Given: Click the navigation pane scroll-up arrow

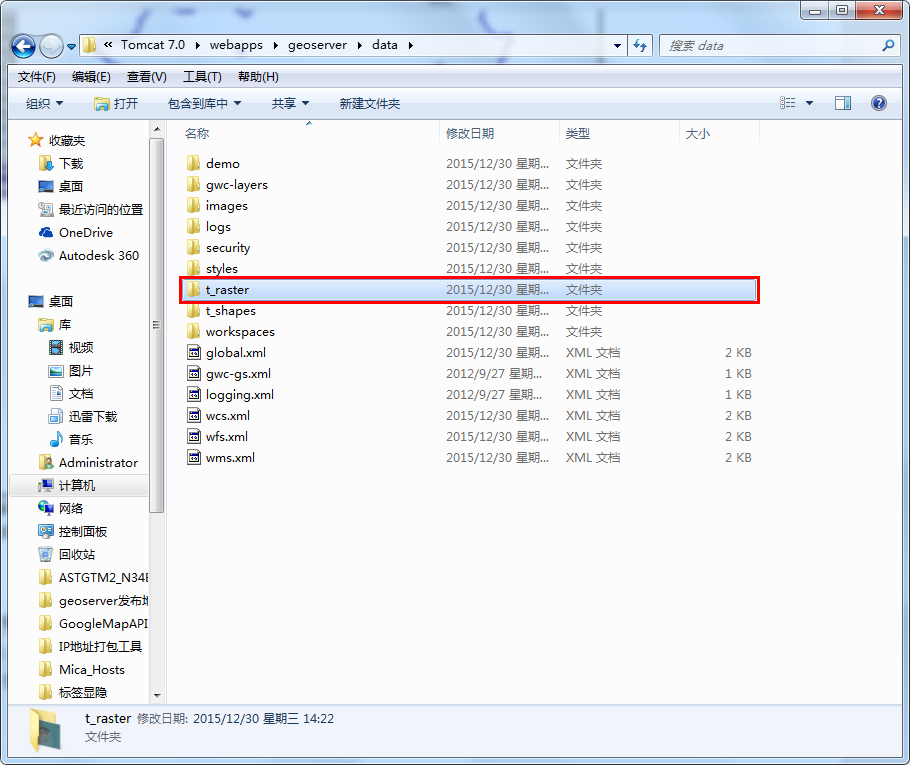Looking at the screenshot, I should coord(157,129).
